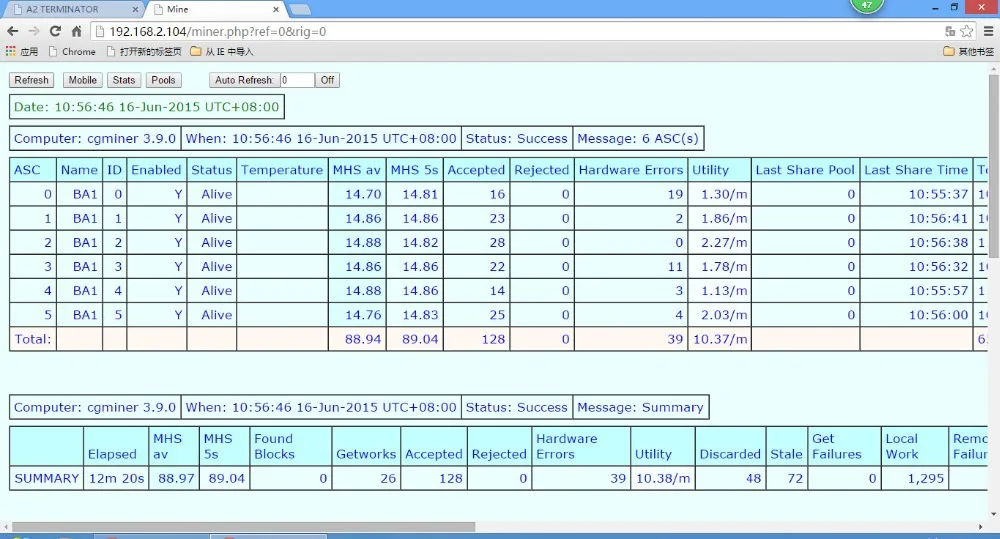Viewport: 1000px width, 539px height.
Task: Open the Mobile view button
Action: point(82,80)
